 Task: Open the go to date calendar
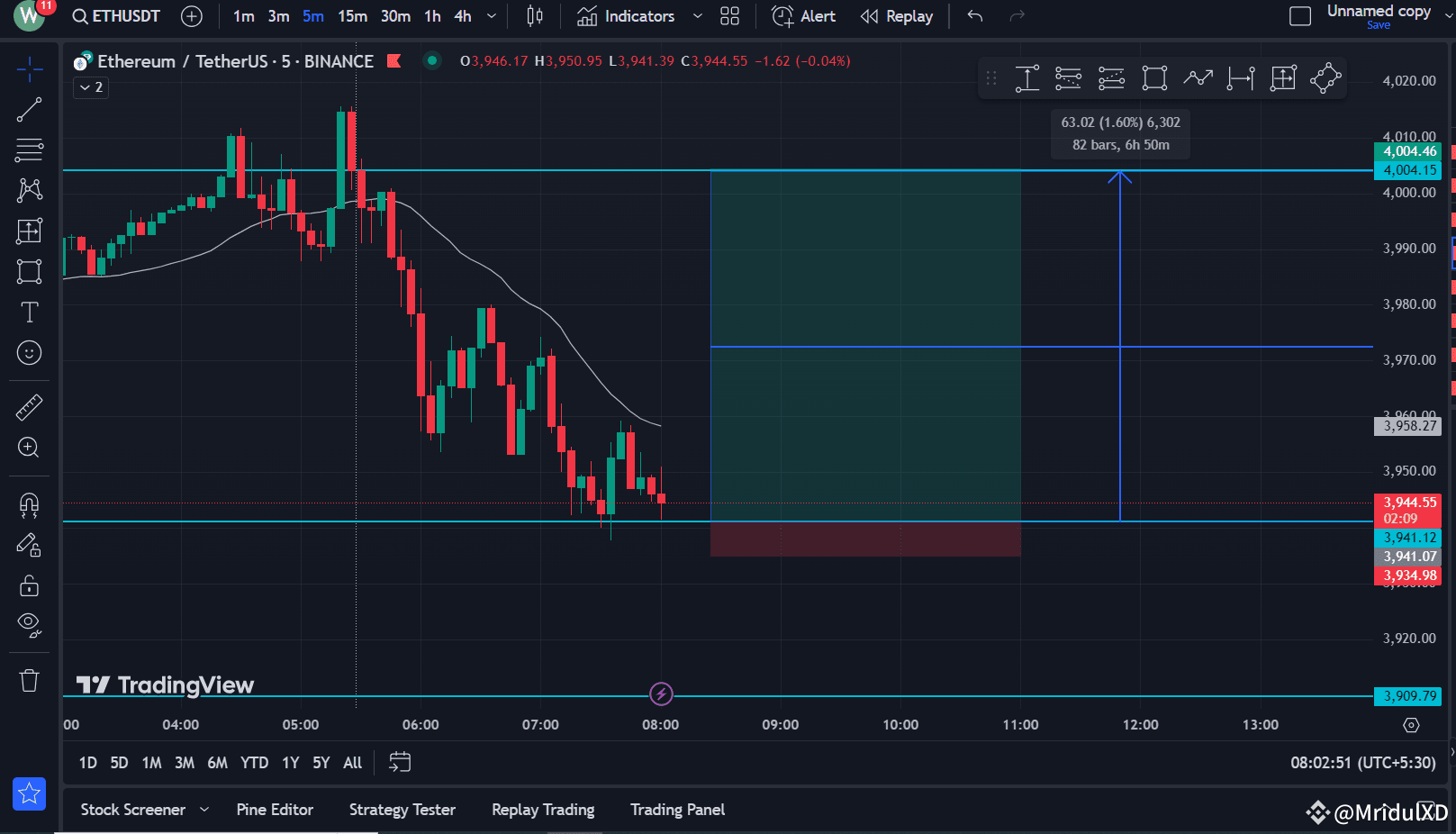tap(400, 763)
